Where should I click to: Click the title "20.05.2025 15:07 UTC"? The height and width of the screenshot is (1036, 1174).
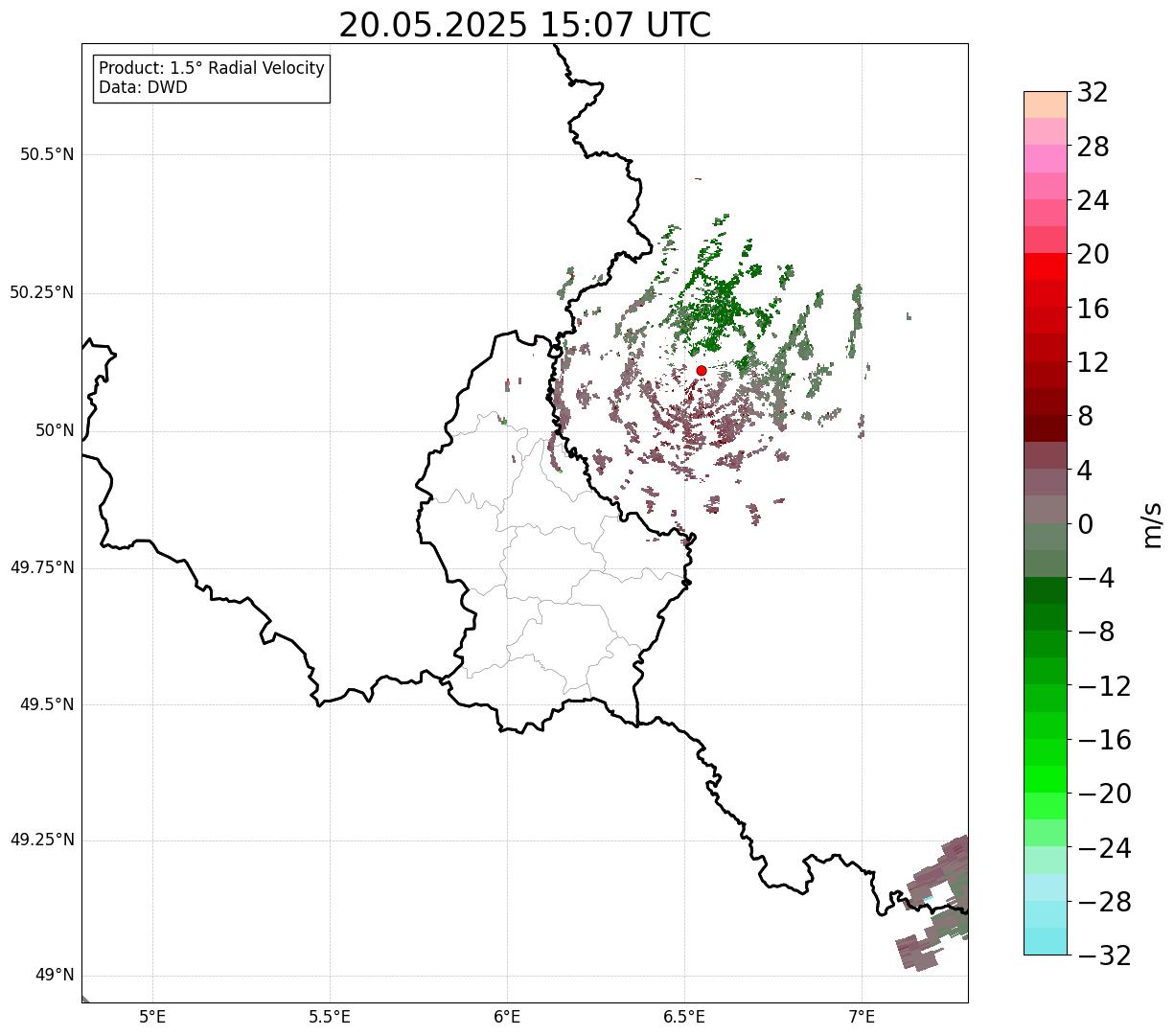point(525,25)
